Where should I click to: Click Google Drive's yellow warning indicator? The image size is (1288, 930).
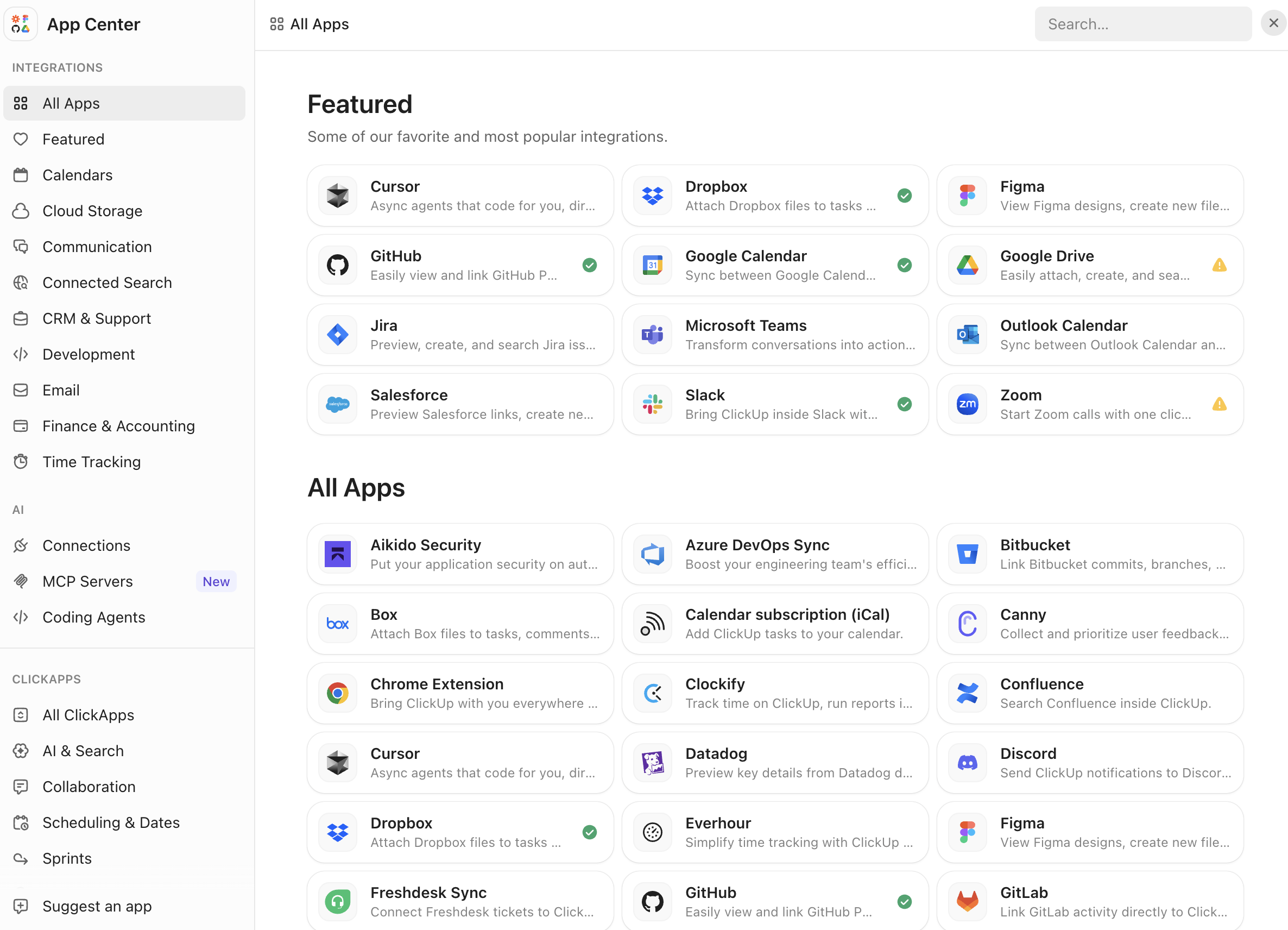click(1219, 265)
